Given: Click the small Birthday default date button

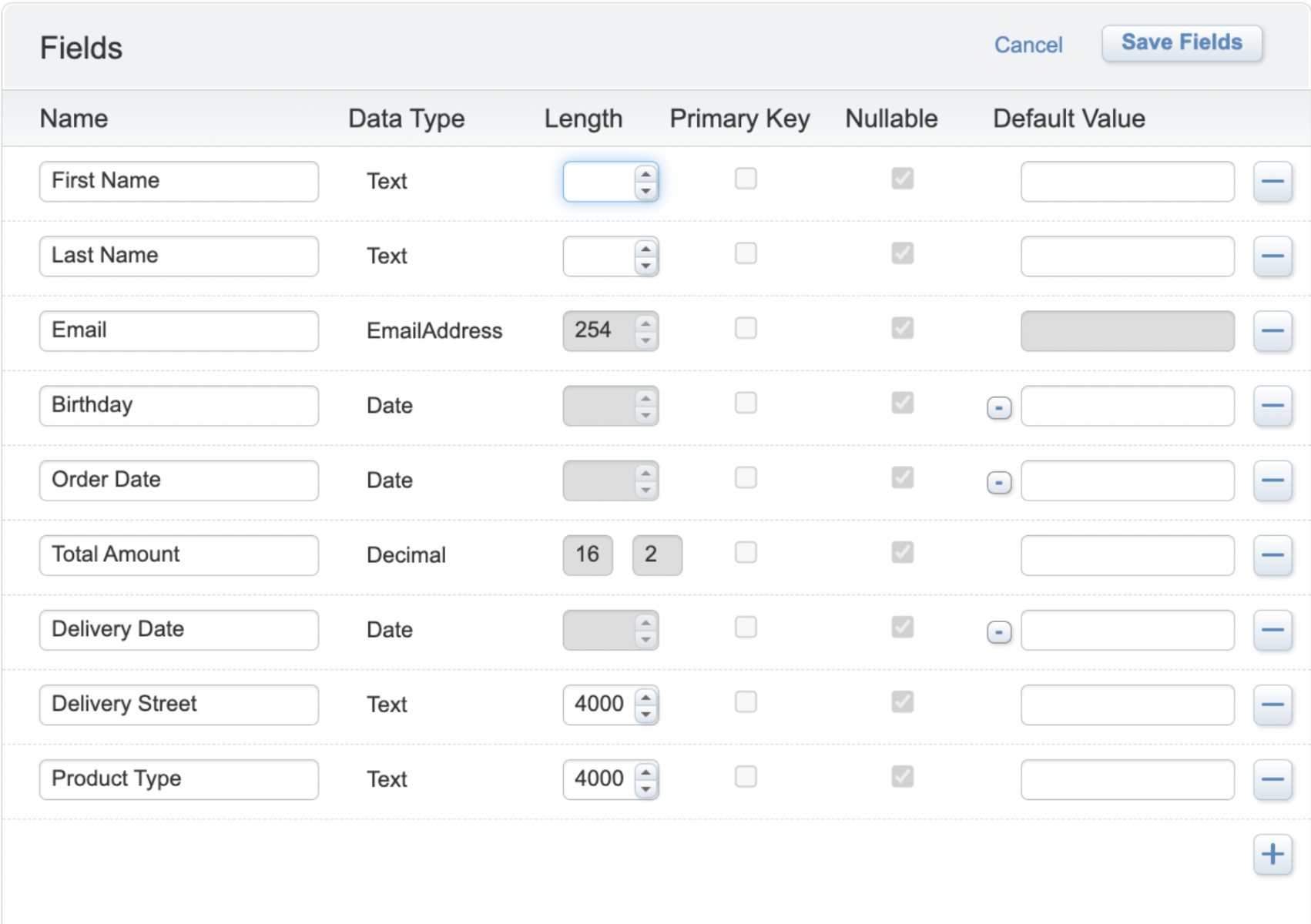Looking at the screenshot, I should (x=999, y=407).
